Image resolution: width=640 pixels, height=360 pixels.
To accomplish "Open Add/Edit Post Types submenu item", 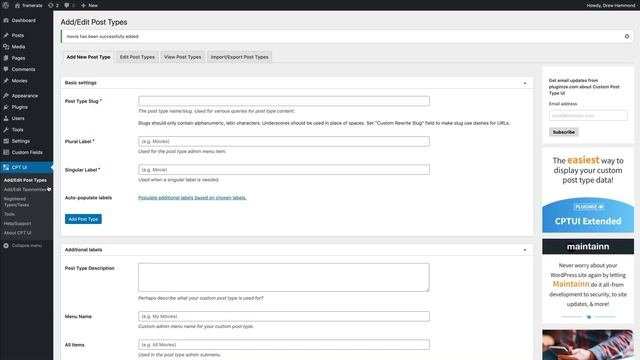I will pyautogui.click(x=25, y=180).
